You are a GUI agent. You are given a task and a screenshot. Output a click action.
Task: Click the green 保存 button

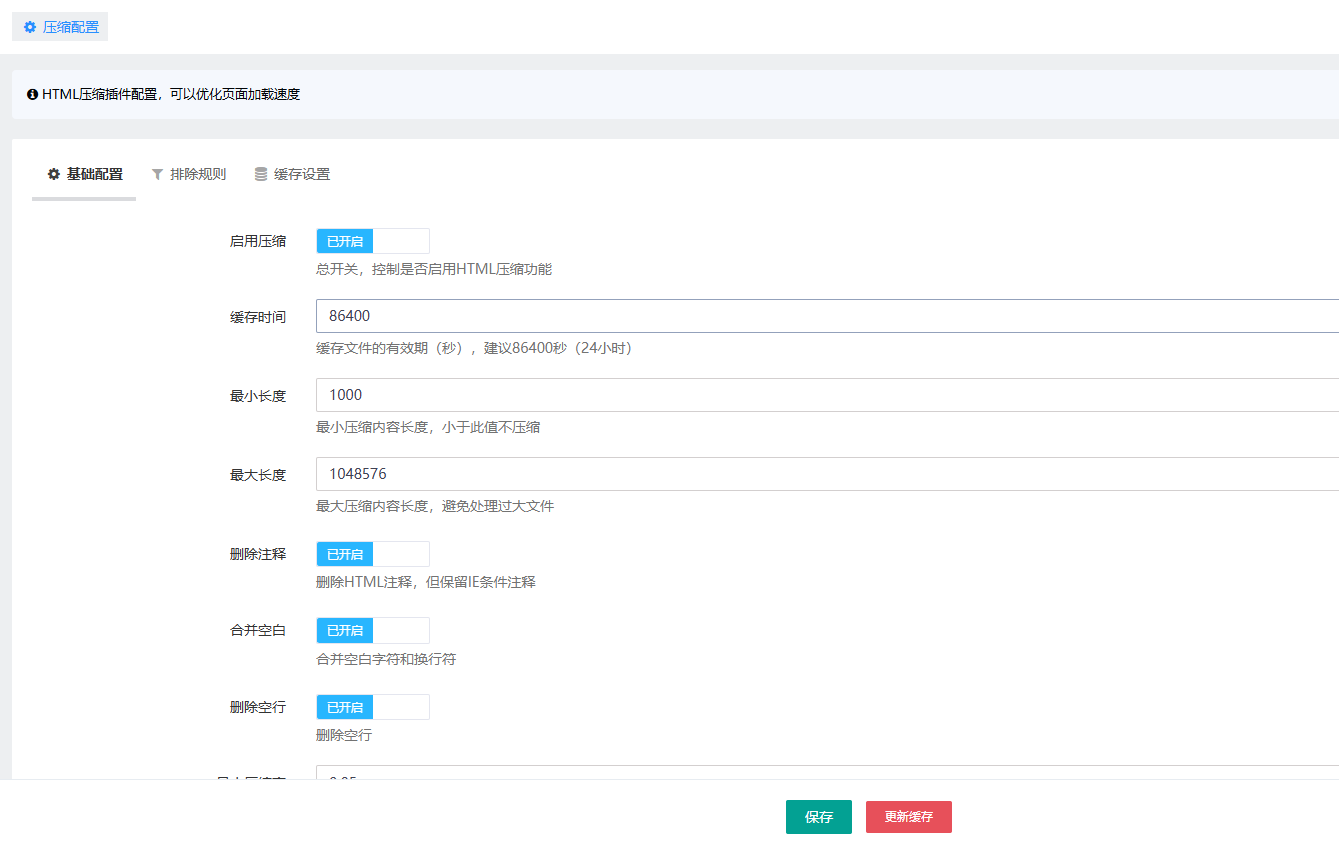click(x=819, y=817)
